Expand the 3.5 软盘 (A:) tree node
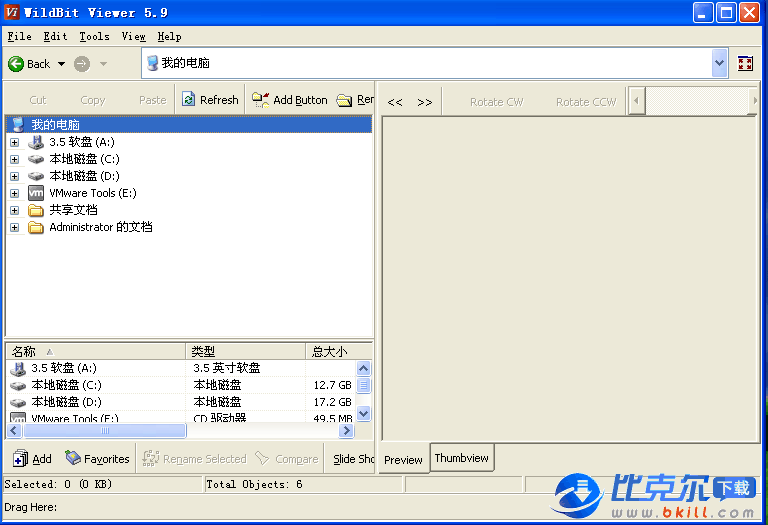 pyautogui.click(x=15, y=143)
